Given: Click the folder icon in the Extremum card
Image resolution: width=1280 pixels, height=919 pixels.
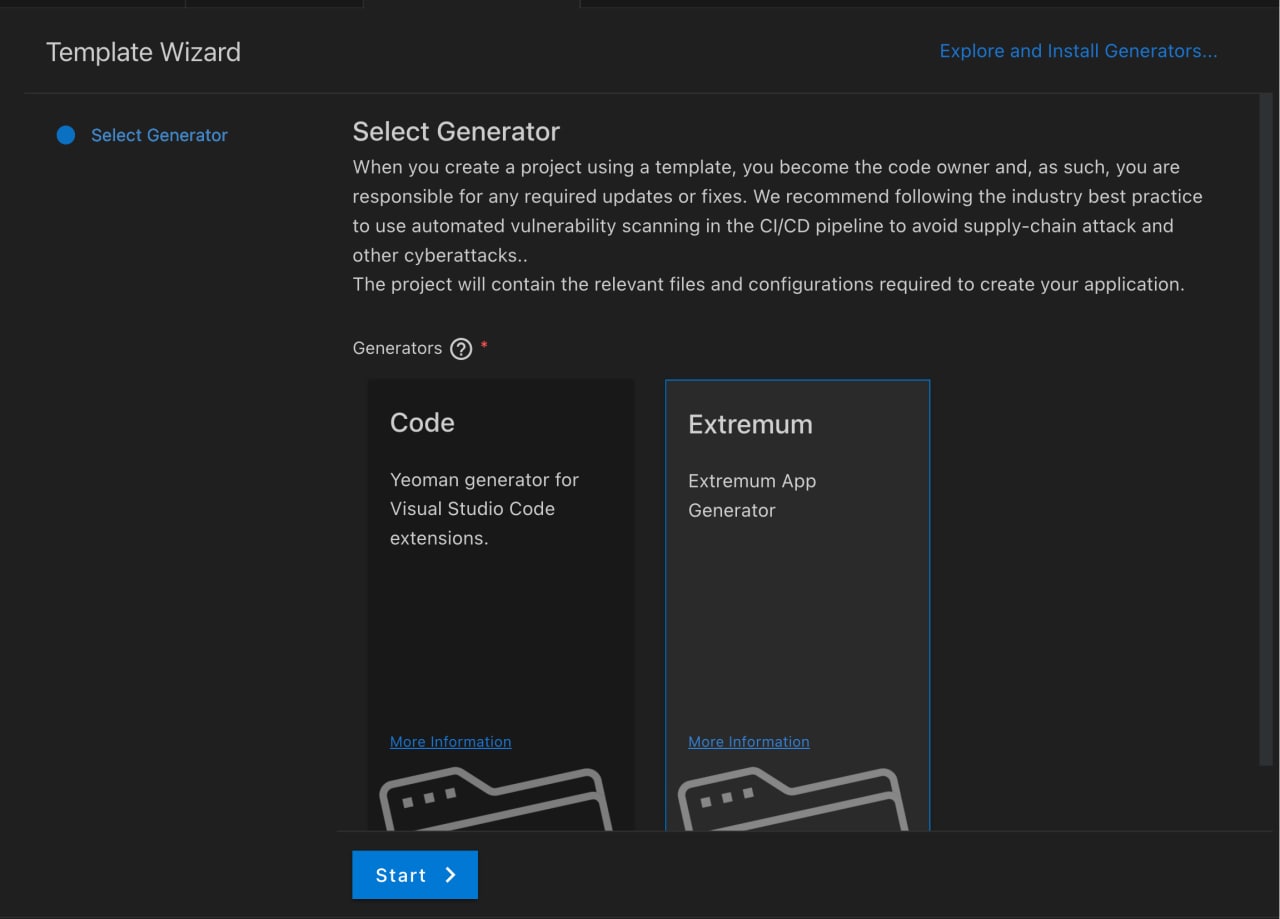Looking at the screenshot, I should [793, 800].
